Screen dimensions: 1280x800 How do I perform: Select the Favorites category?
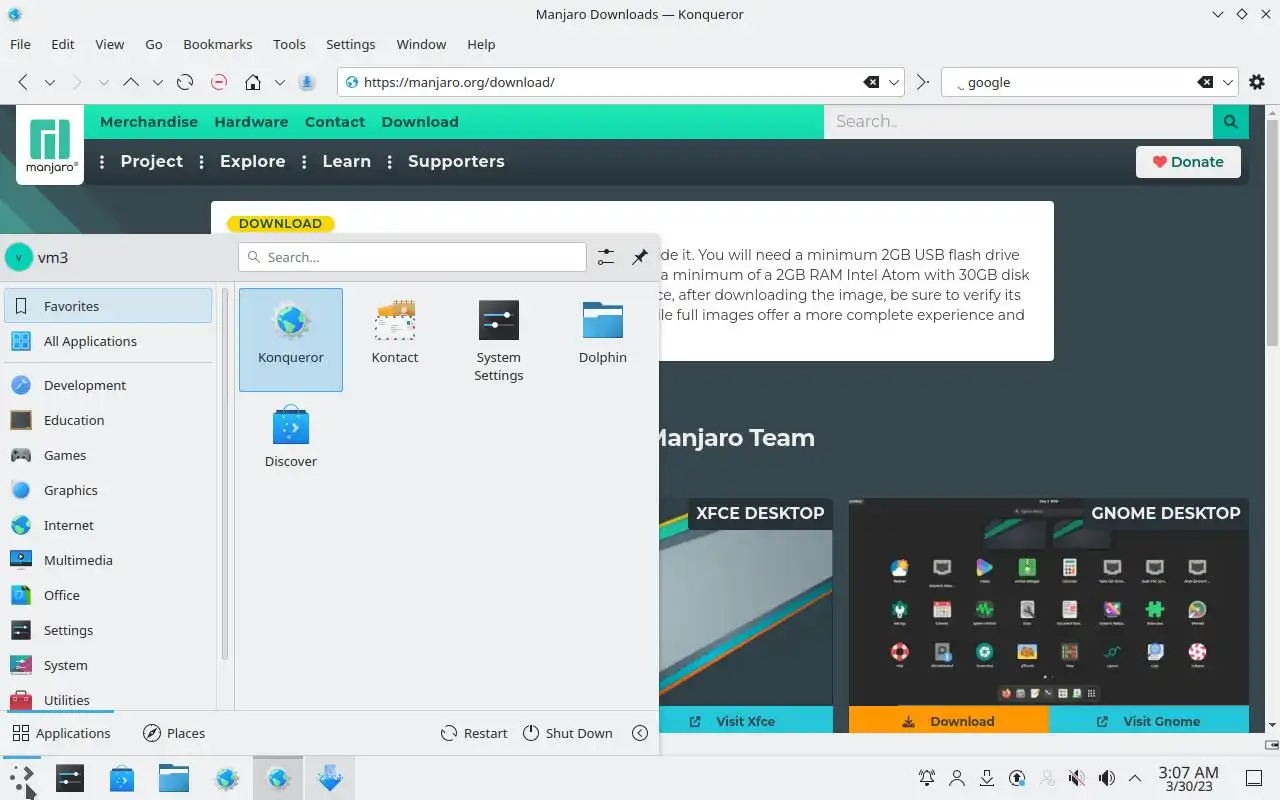pos(108,306)
